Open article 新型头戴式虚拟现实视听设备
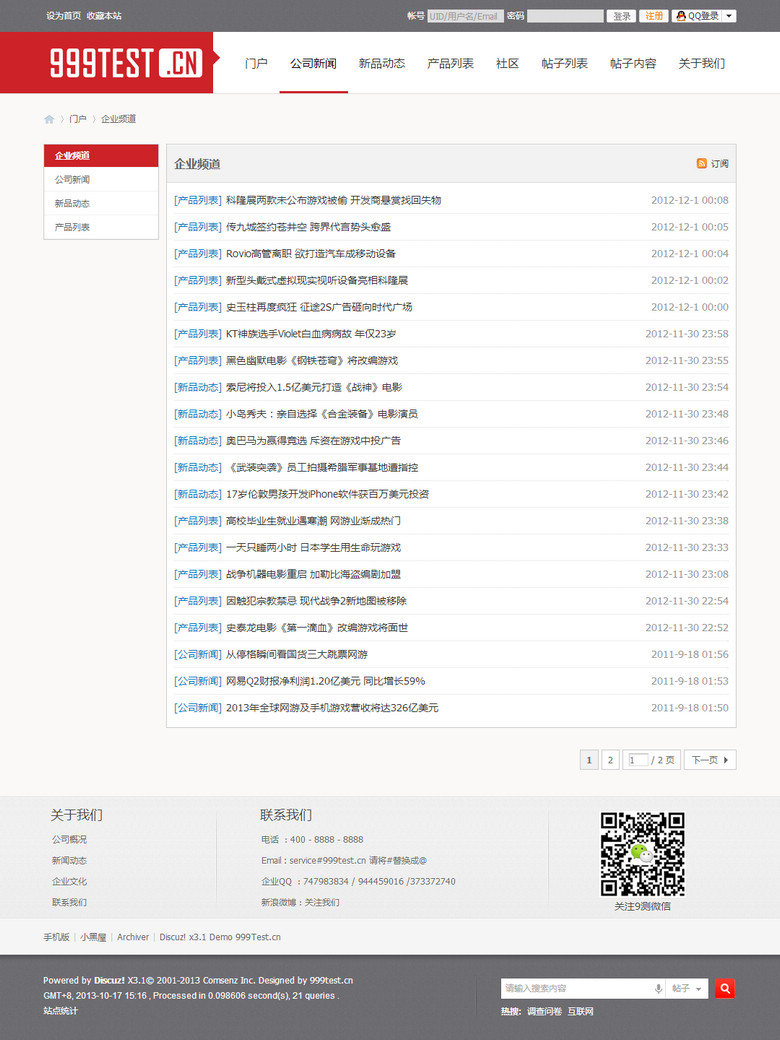Screen dimensions: 780x1040 (316, 281)
